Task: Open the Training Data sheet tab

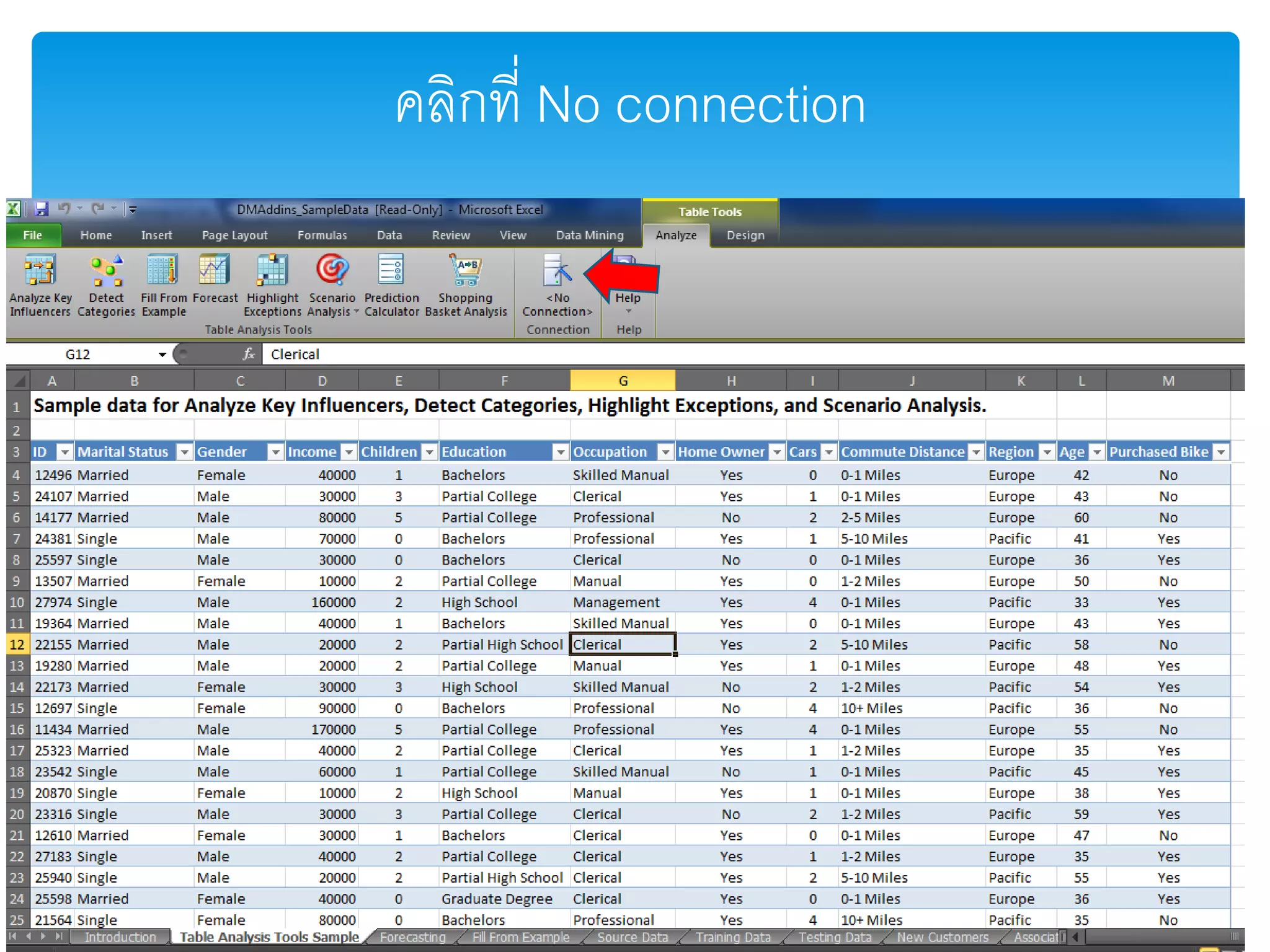Action: click(732, 937)
